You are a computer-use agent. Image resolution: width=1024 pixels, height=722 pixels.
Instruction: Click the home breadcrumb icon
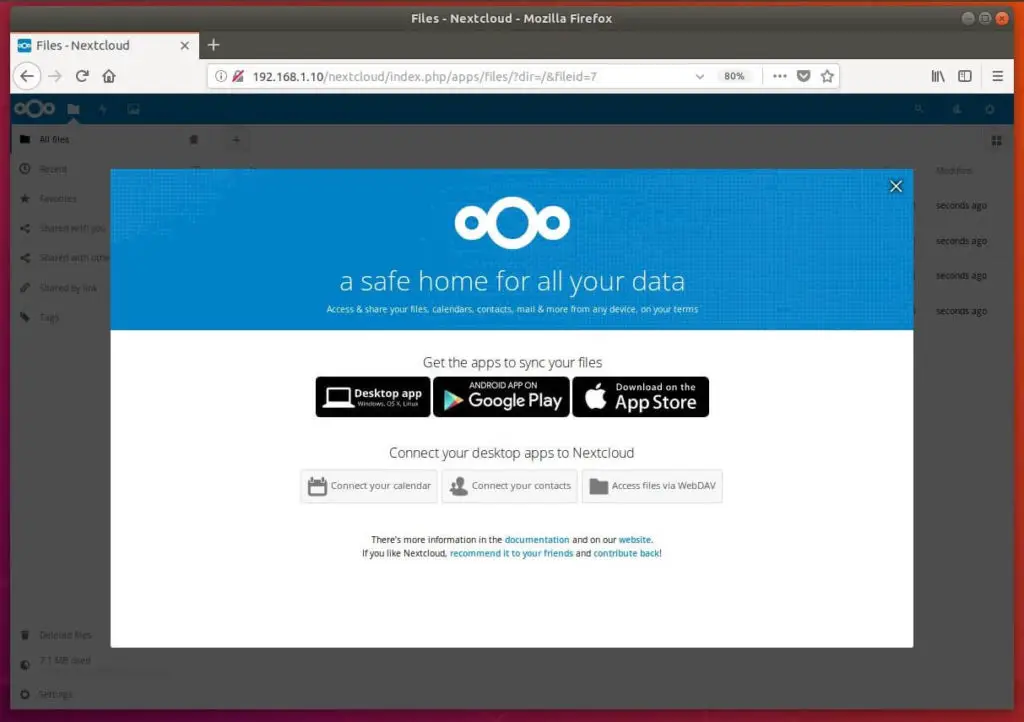[x=194, y=140]
